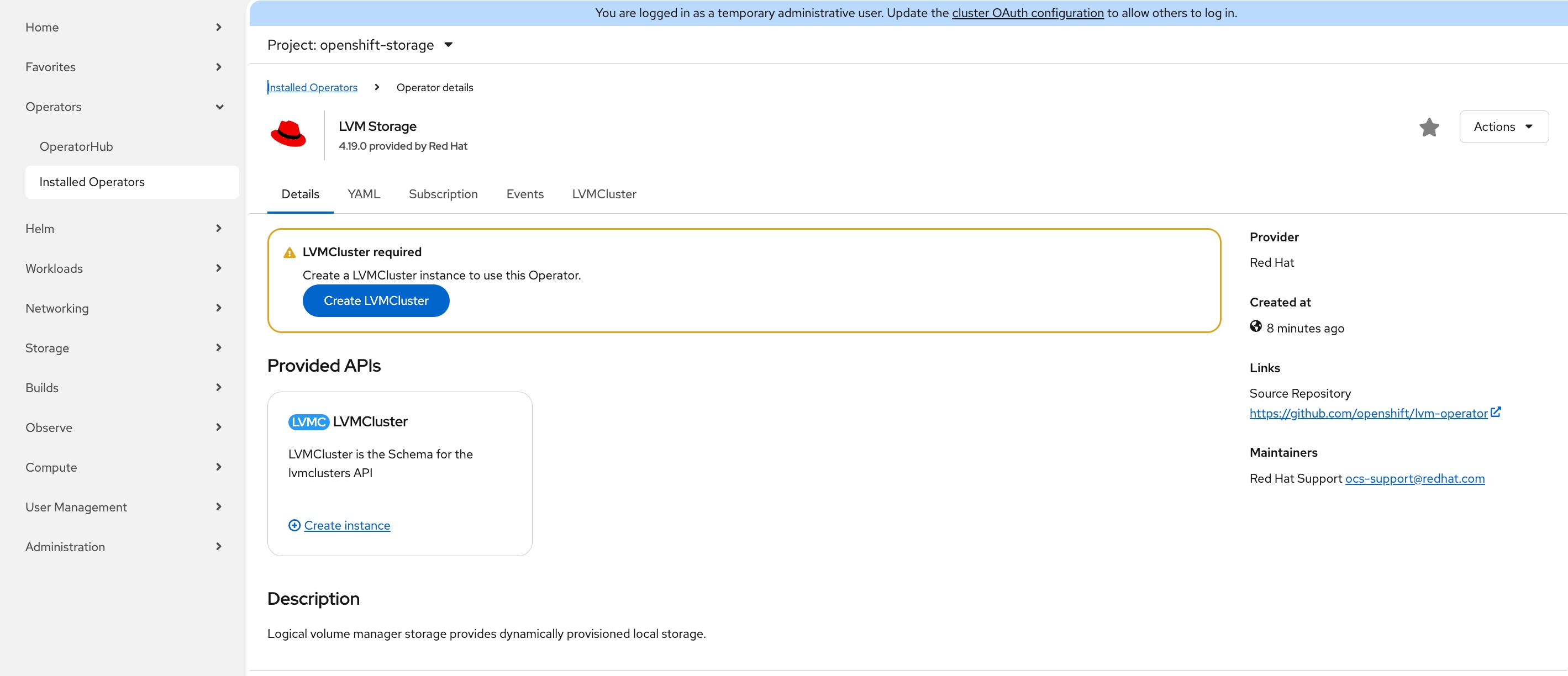Collapse the Operators navigation section
The height and width of the screenshot is (676, 1568).
pos(124,107)
